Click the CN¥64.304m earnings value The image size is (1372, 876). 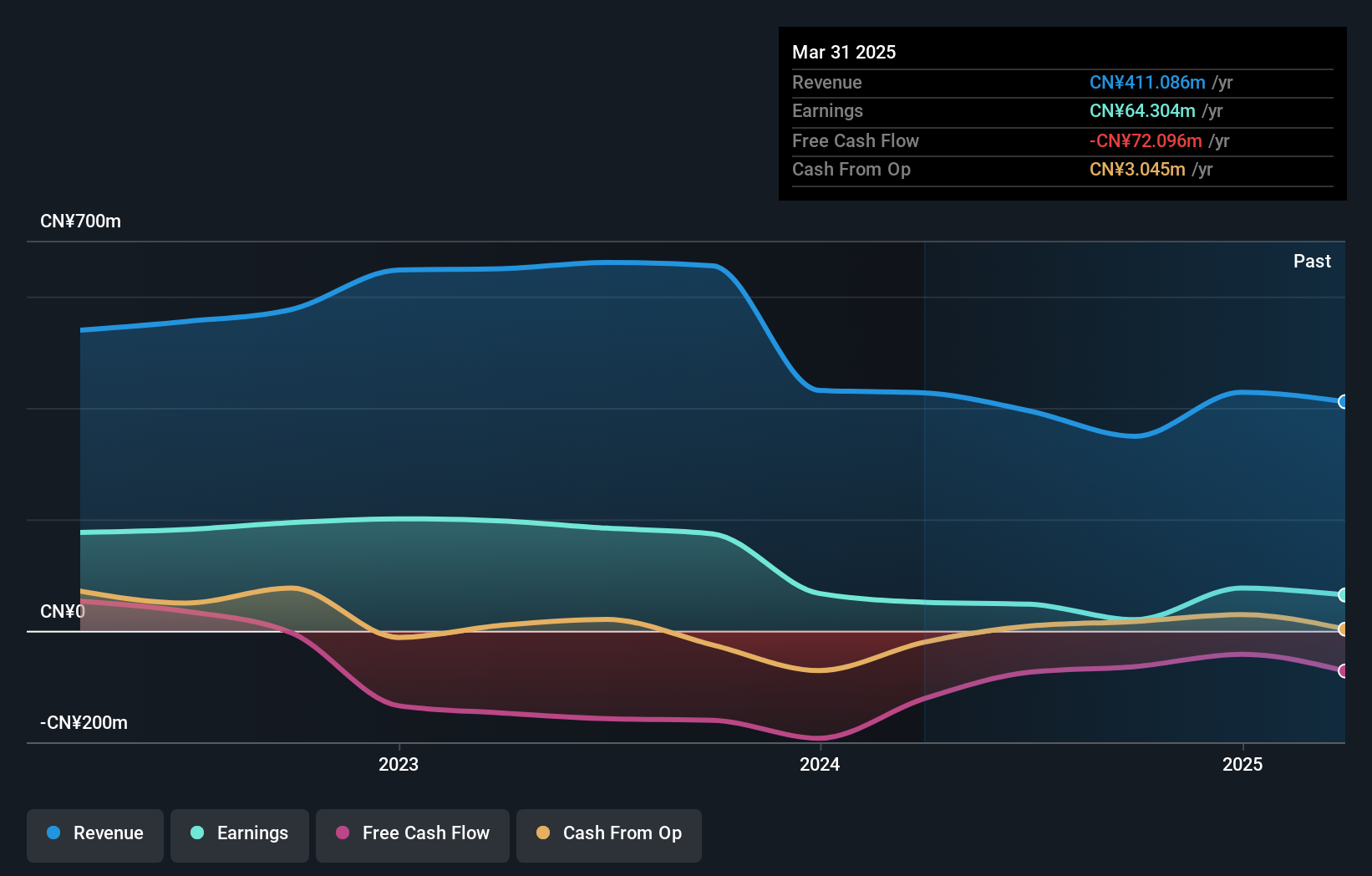click(1142, 111)
